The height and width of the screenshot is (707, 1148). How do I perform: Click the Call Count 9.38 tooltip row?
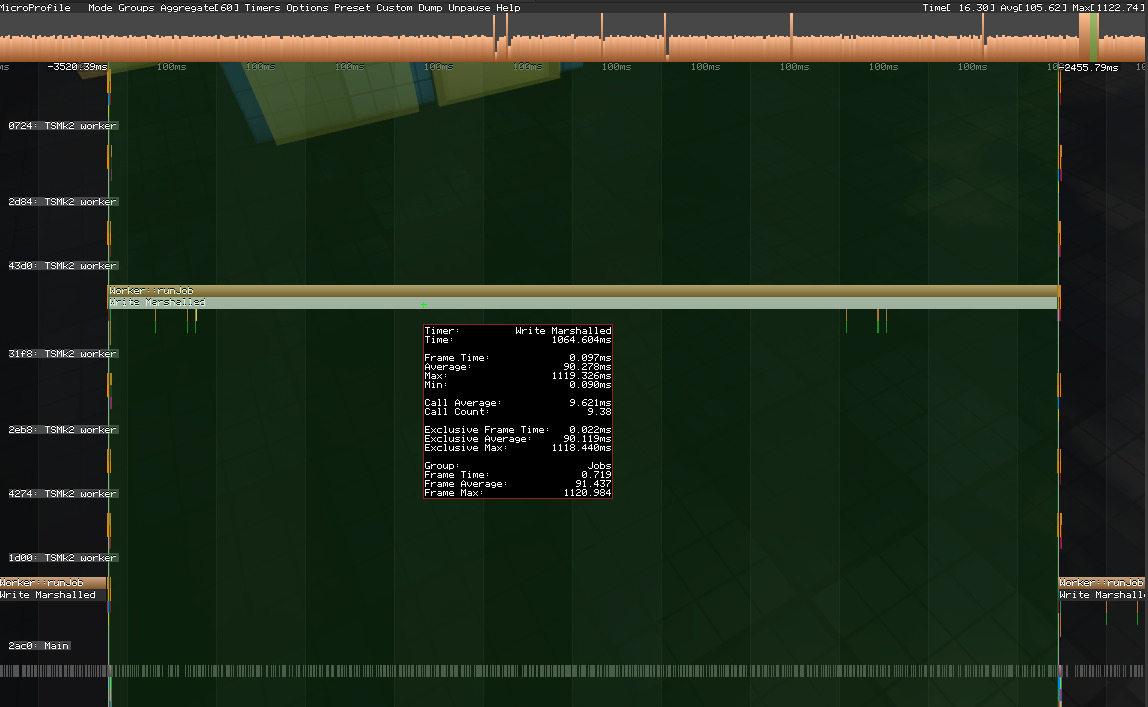(518, 411)
